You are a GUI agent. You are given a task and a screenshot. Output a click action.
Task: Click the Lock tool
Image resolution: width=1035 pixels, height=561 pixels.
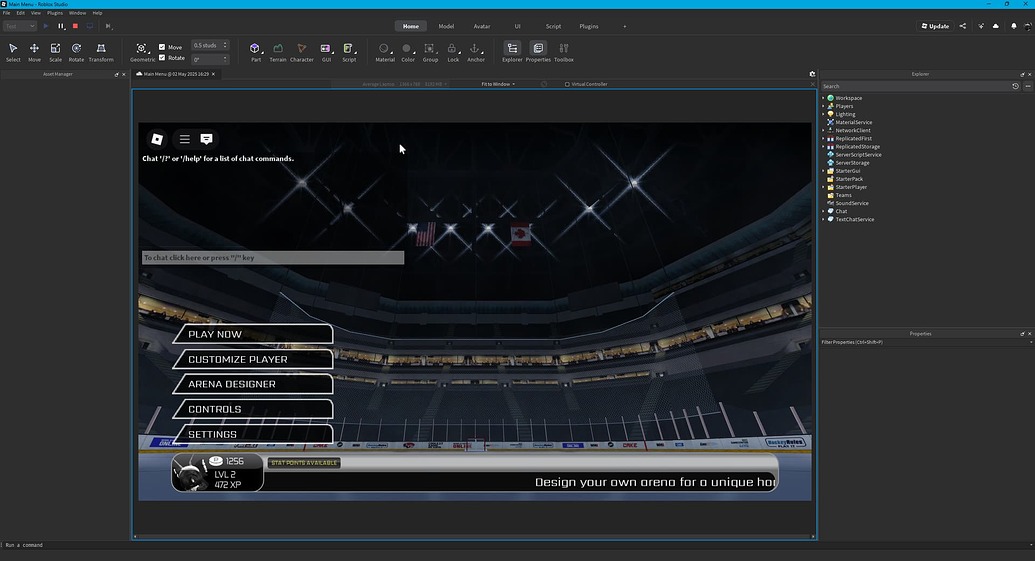tap(453, 52)
